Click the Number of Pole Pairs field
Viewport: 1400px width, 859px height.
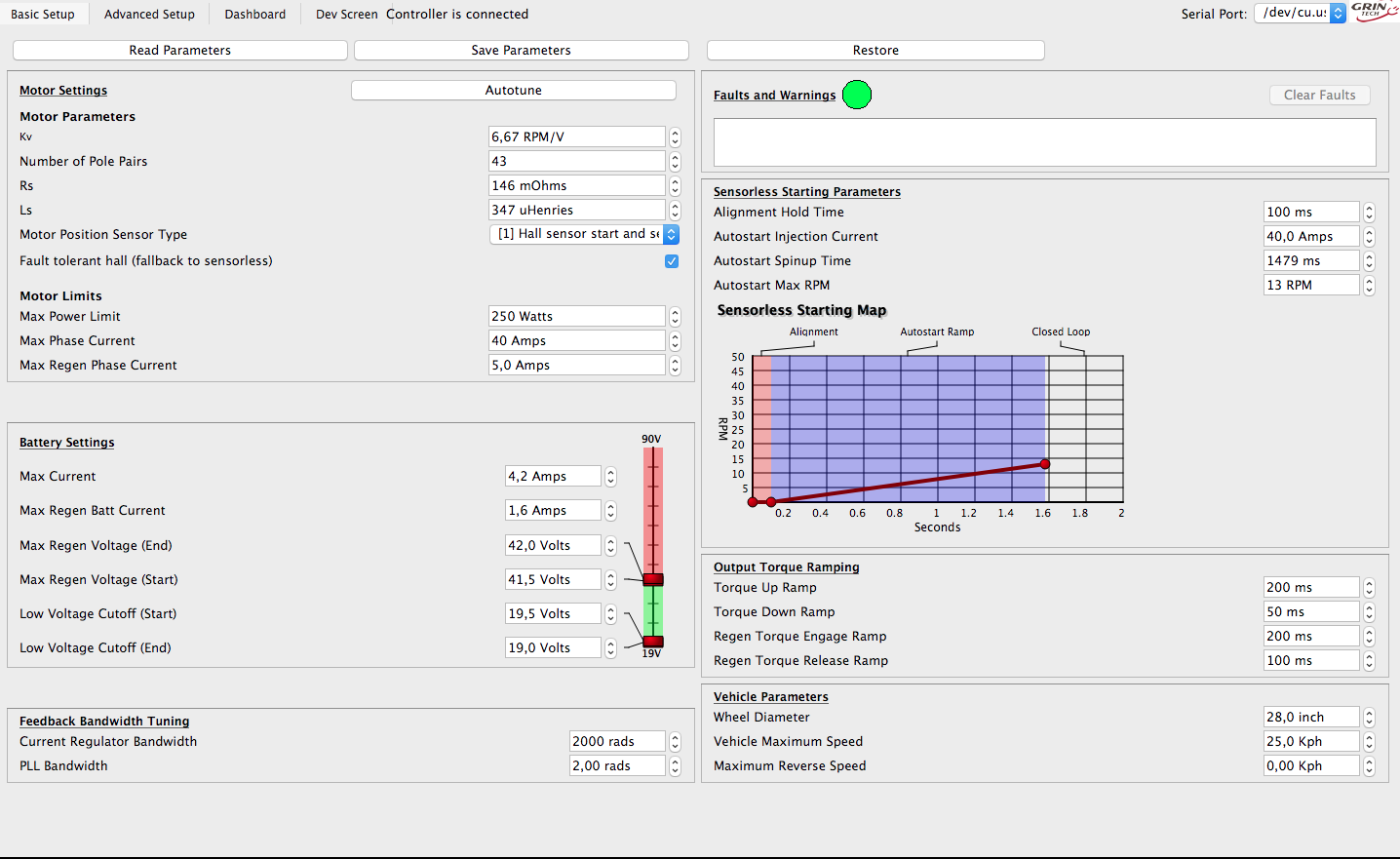click(576, 162)
